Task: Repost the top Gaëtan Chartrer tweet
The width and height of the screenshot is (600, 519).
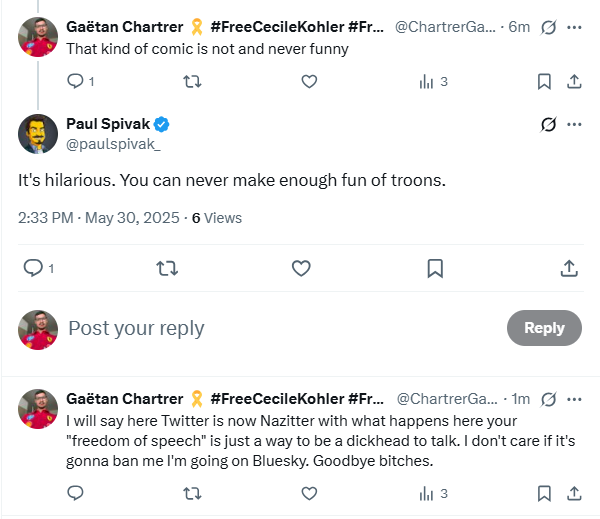Action: click(x=192, y=81)
